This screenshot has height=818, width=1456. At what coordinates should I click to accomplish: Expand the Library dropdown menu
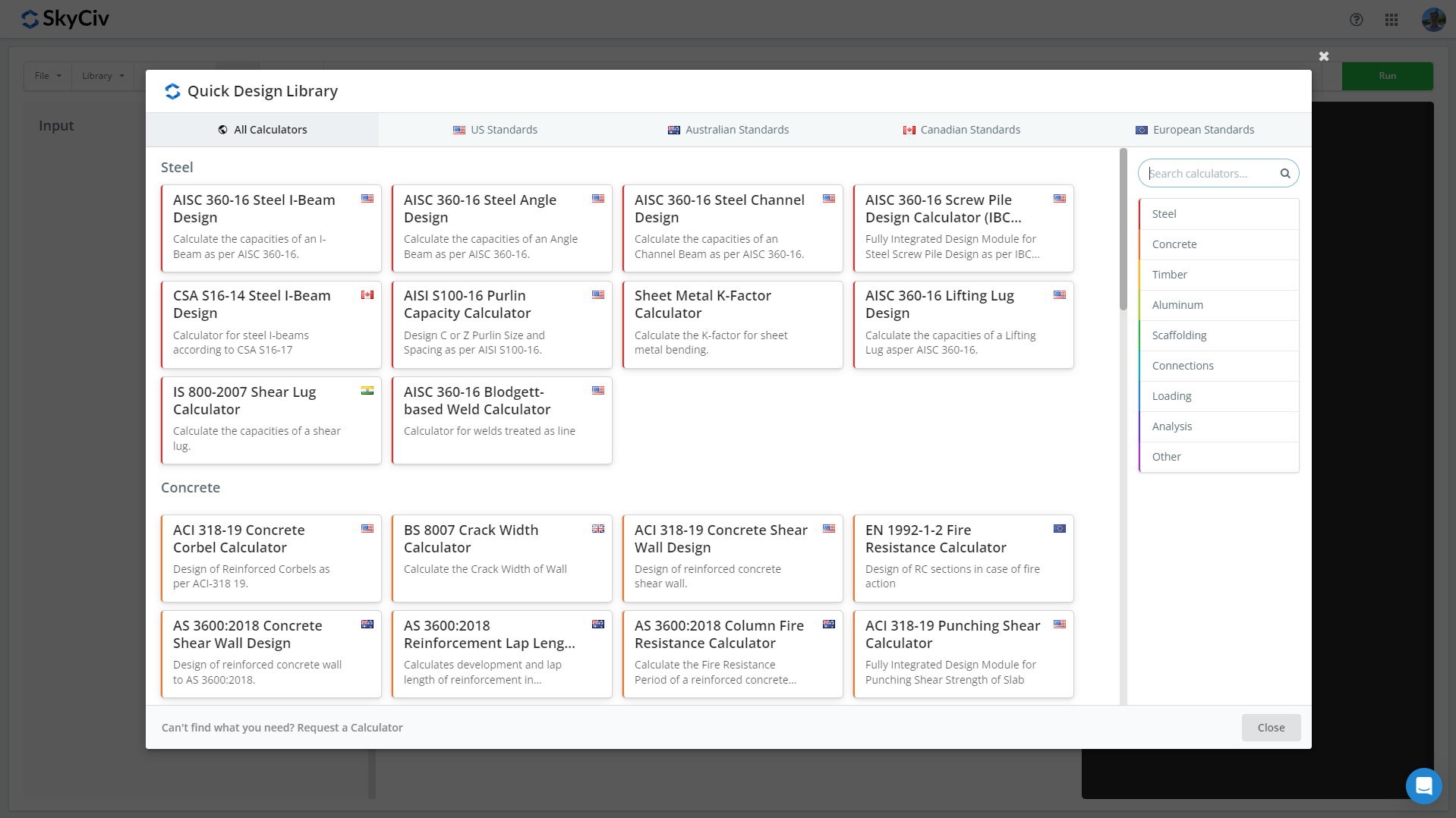point(102,76)
